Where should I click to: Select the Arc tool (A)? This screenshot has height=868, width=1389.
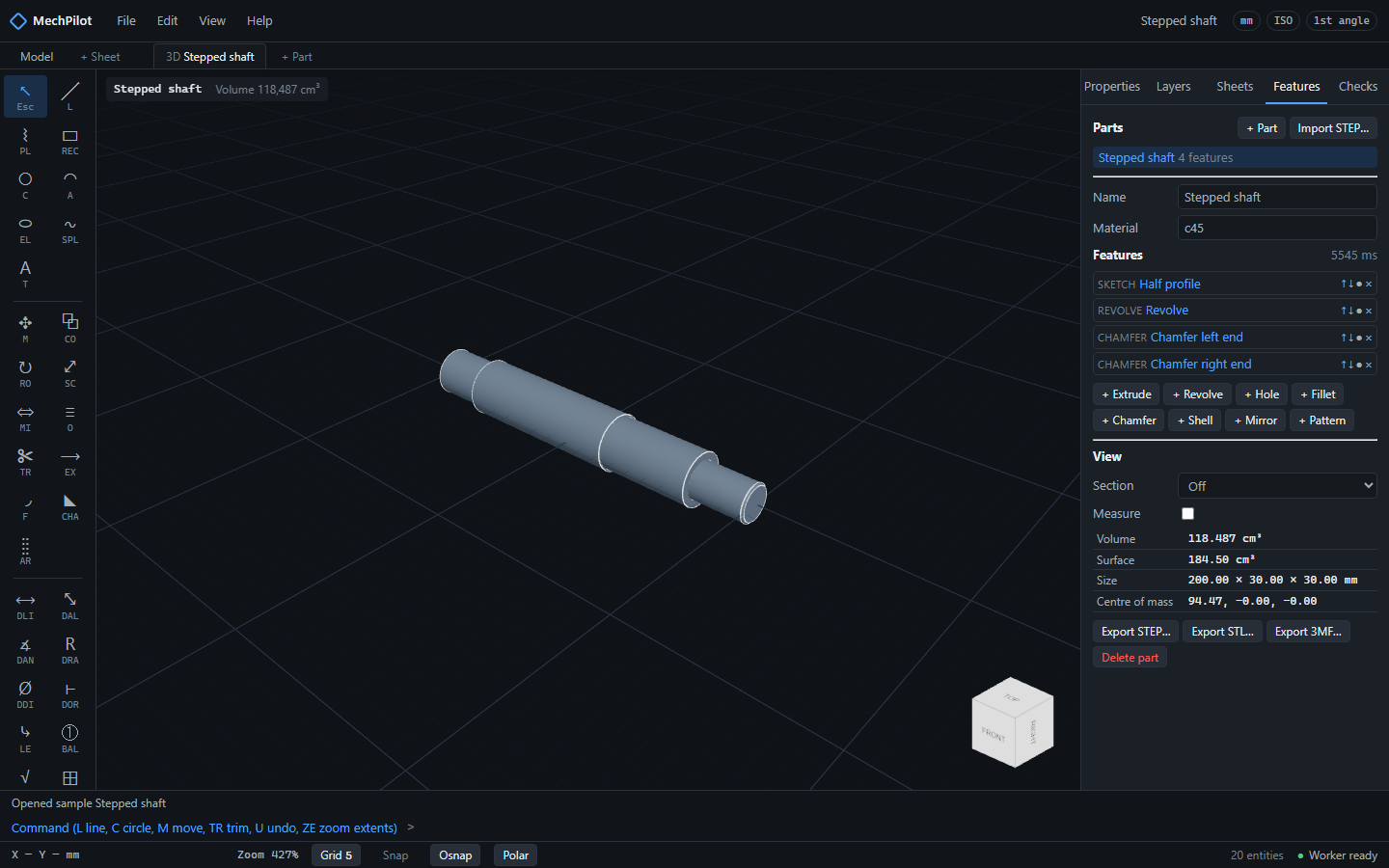click(x=69, y=185)
